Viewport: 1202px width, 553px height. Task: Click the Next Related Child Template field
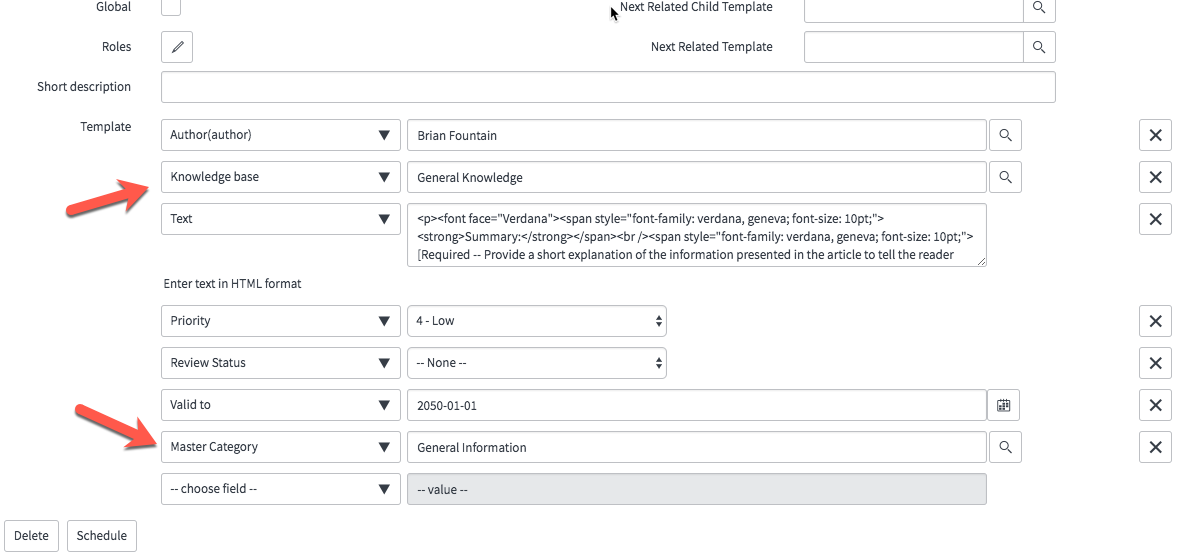[x=914, y=7]
